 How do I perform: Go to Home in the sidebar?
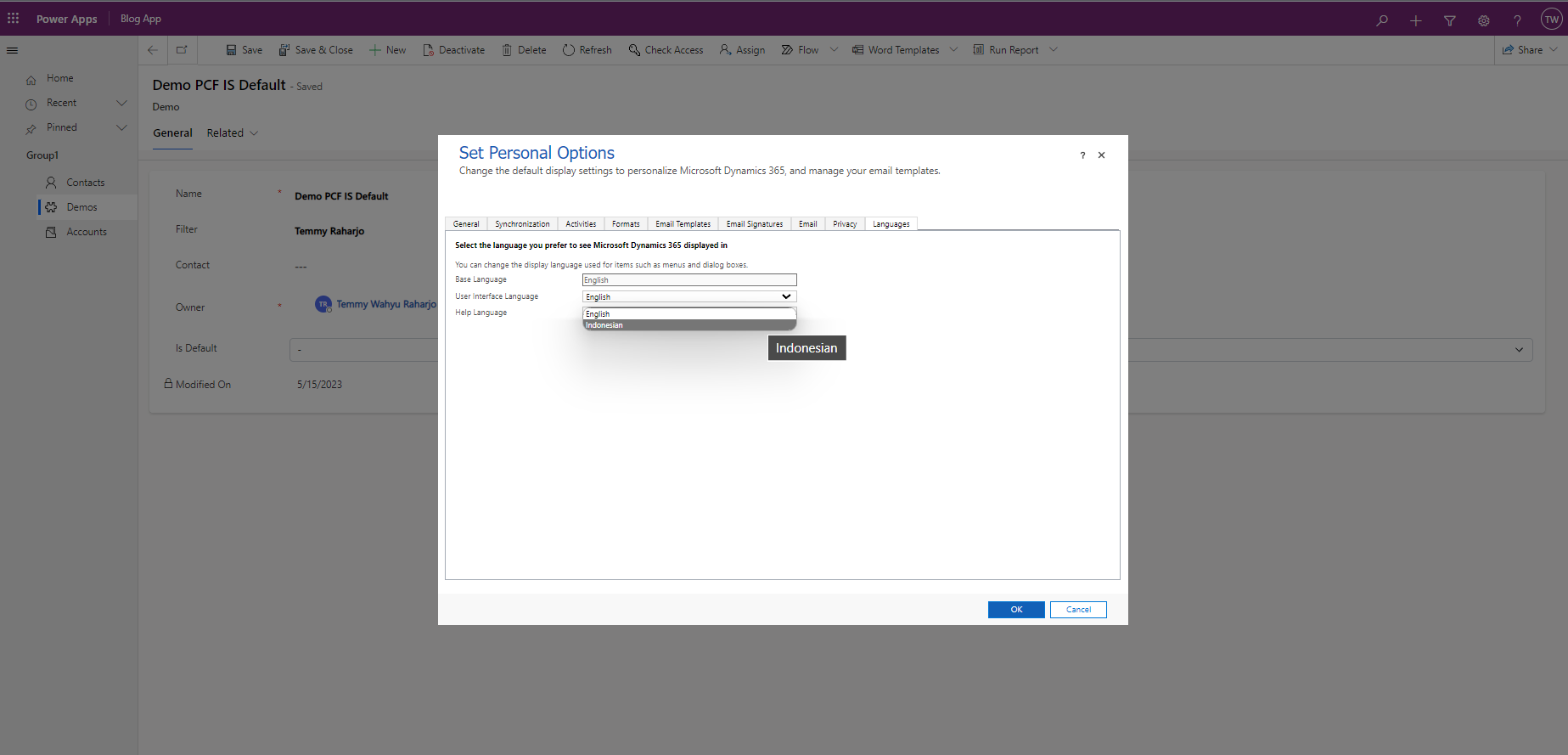click(59, 78)
